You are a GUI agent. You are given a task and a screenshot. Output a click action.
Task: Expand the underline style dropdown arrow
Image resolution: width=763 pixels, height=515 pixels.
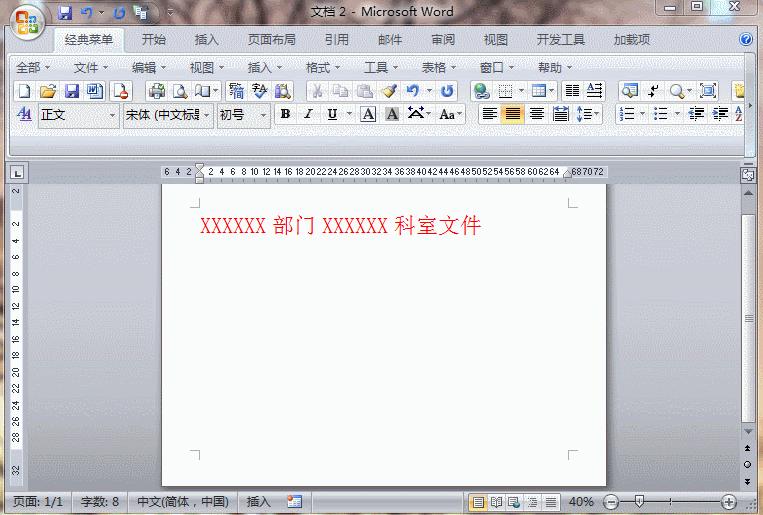click(349, 115)
